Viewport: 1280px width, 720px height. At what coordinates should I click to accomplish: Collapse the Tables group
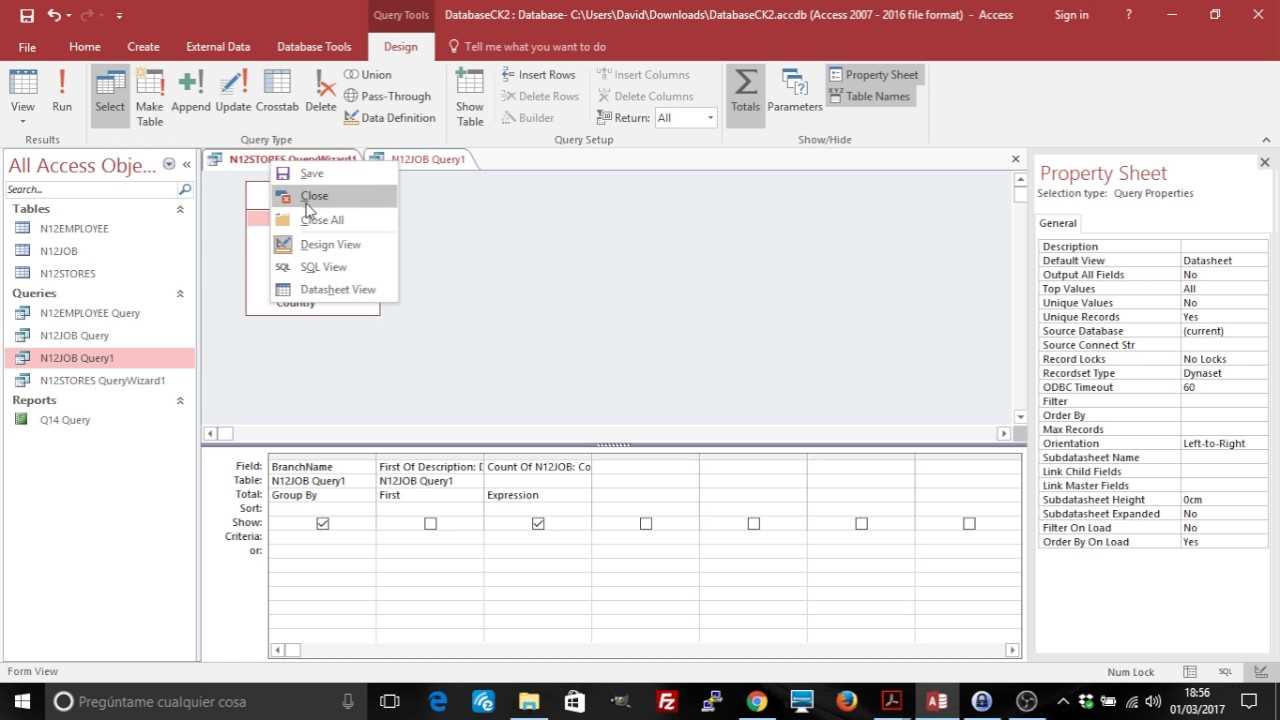180,209
